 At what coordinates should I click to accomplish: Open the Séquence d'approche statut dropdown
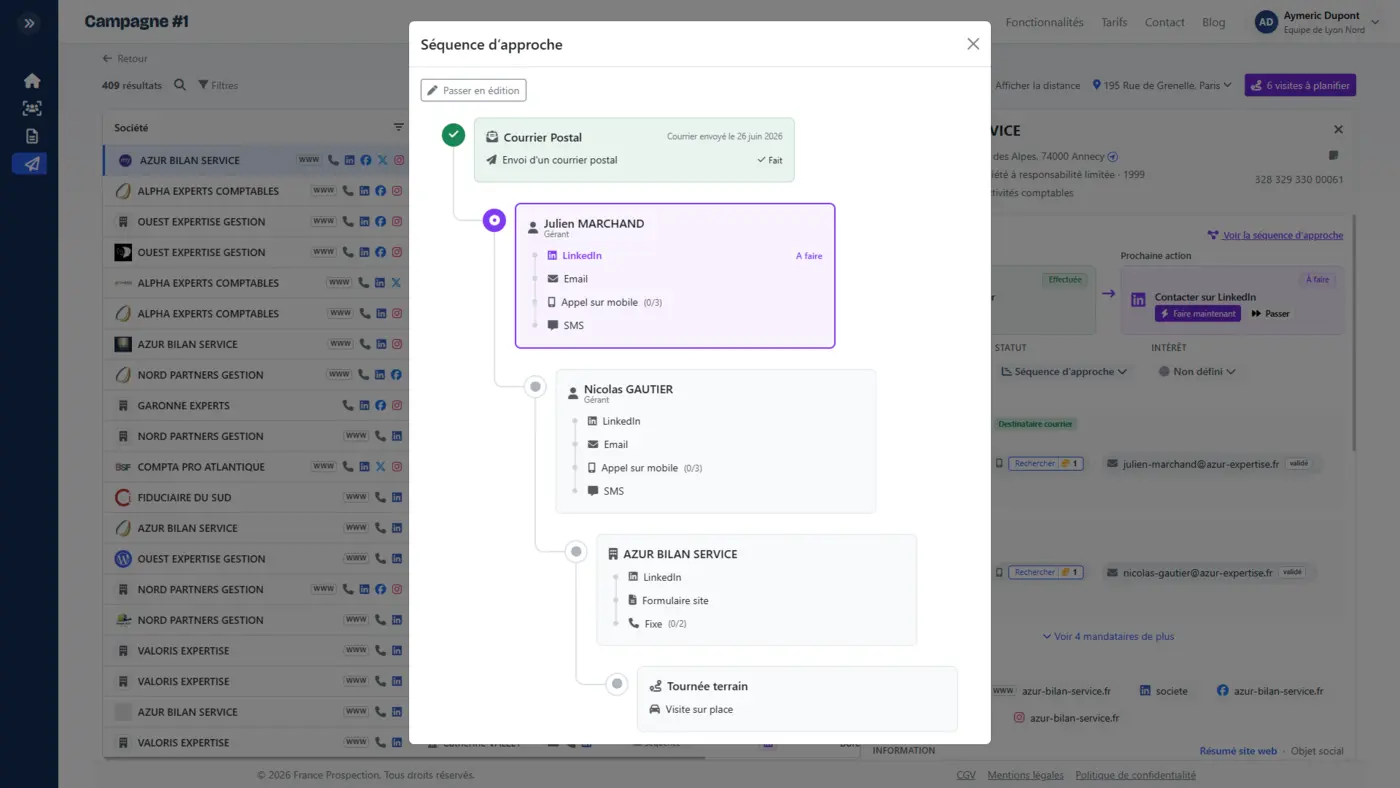coord(1064,371)
